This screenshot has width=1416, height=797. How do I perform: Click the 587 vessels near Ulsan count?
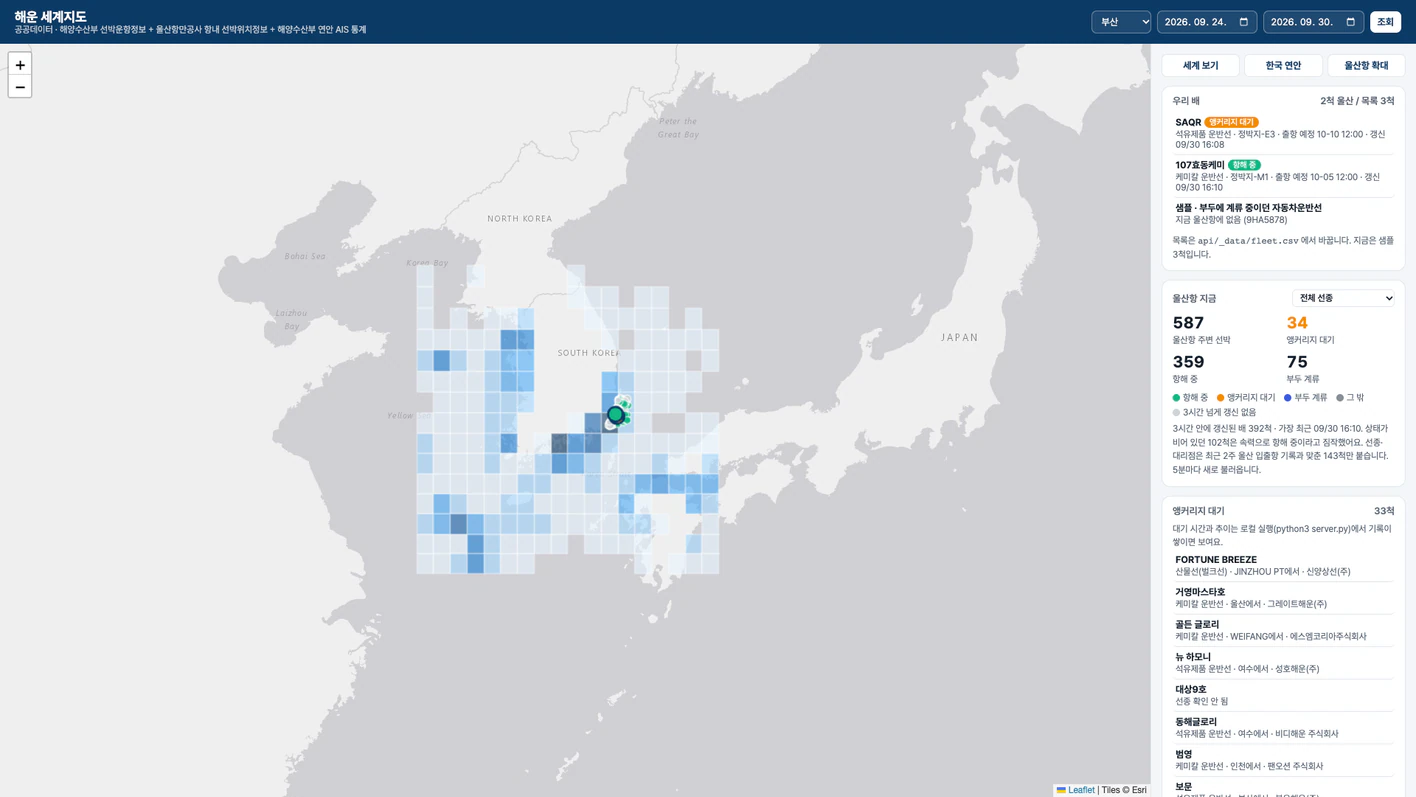tap(1188, 323)
